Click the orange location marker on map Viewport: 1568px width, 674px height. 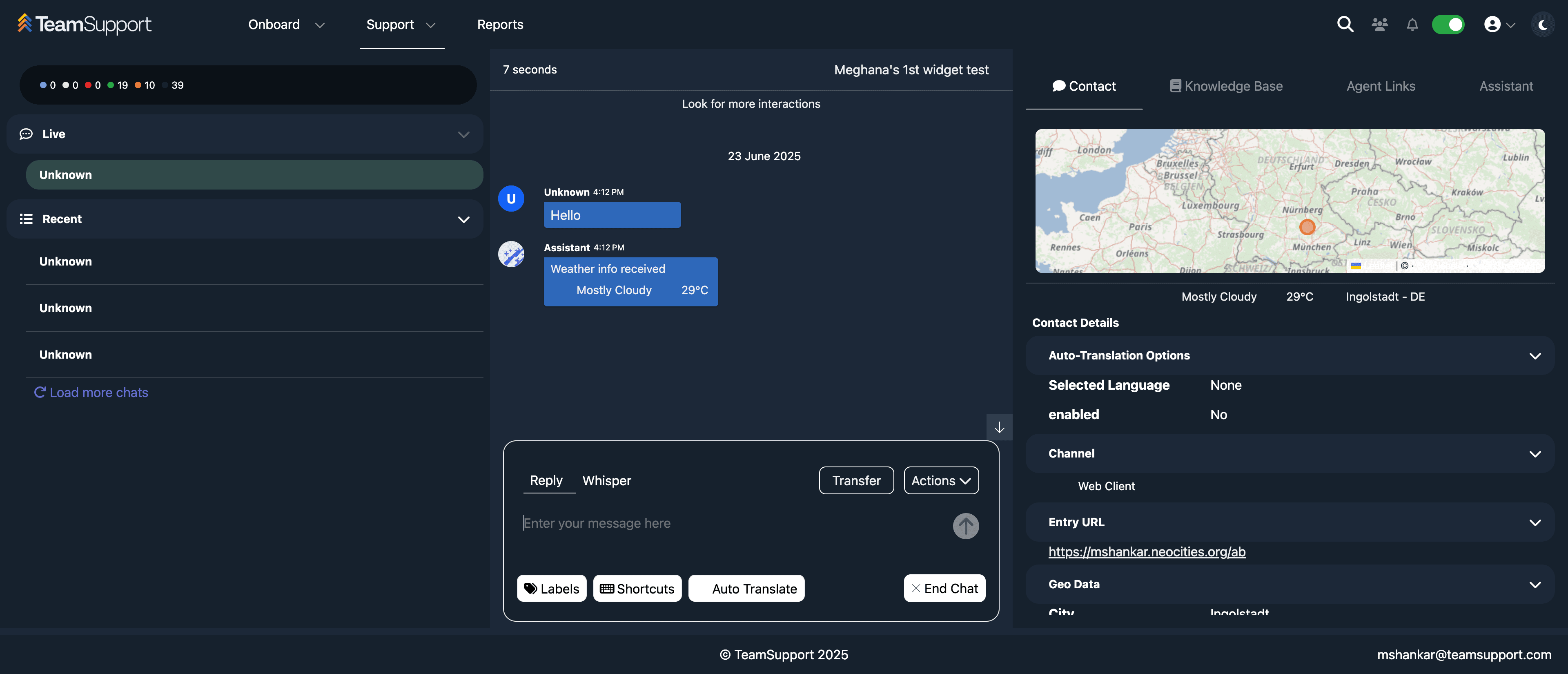pyautogui.click(x=1307, y=227)
